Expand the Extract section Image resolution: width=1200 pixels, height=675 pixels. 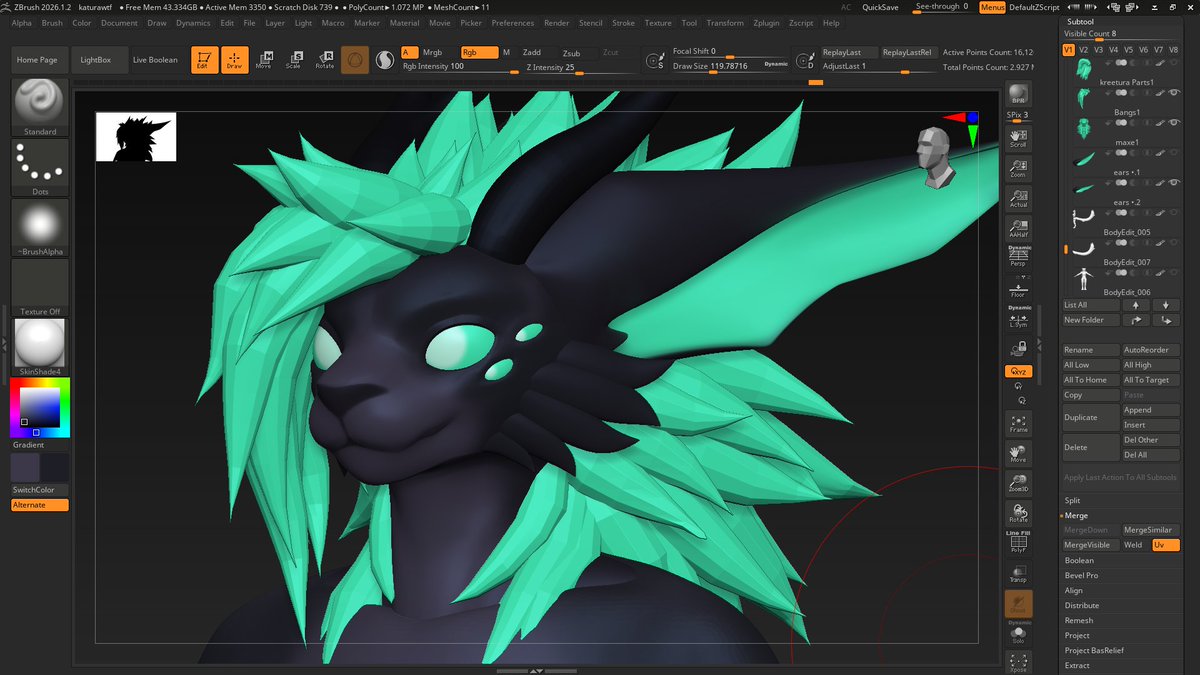(1077, 665)
